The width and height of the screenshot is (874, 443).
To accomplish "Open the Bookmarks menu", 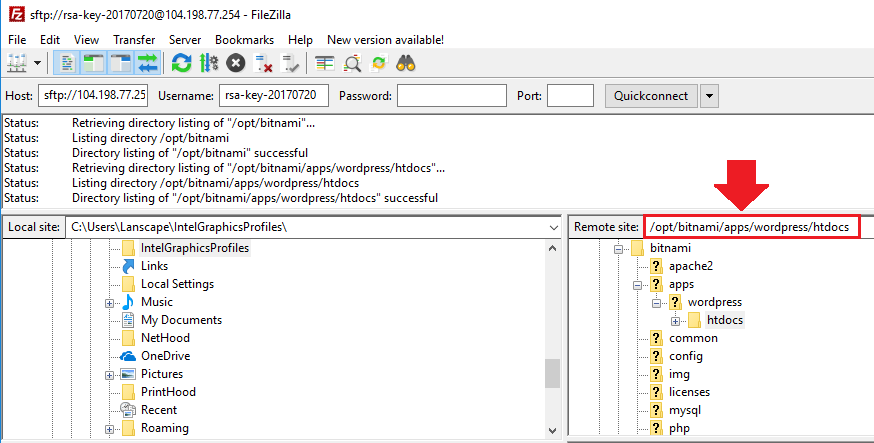I will pos(245,40).
